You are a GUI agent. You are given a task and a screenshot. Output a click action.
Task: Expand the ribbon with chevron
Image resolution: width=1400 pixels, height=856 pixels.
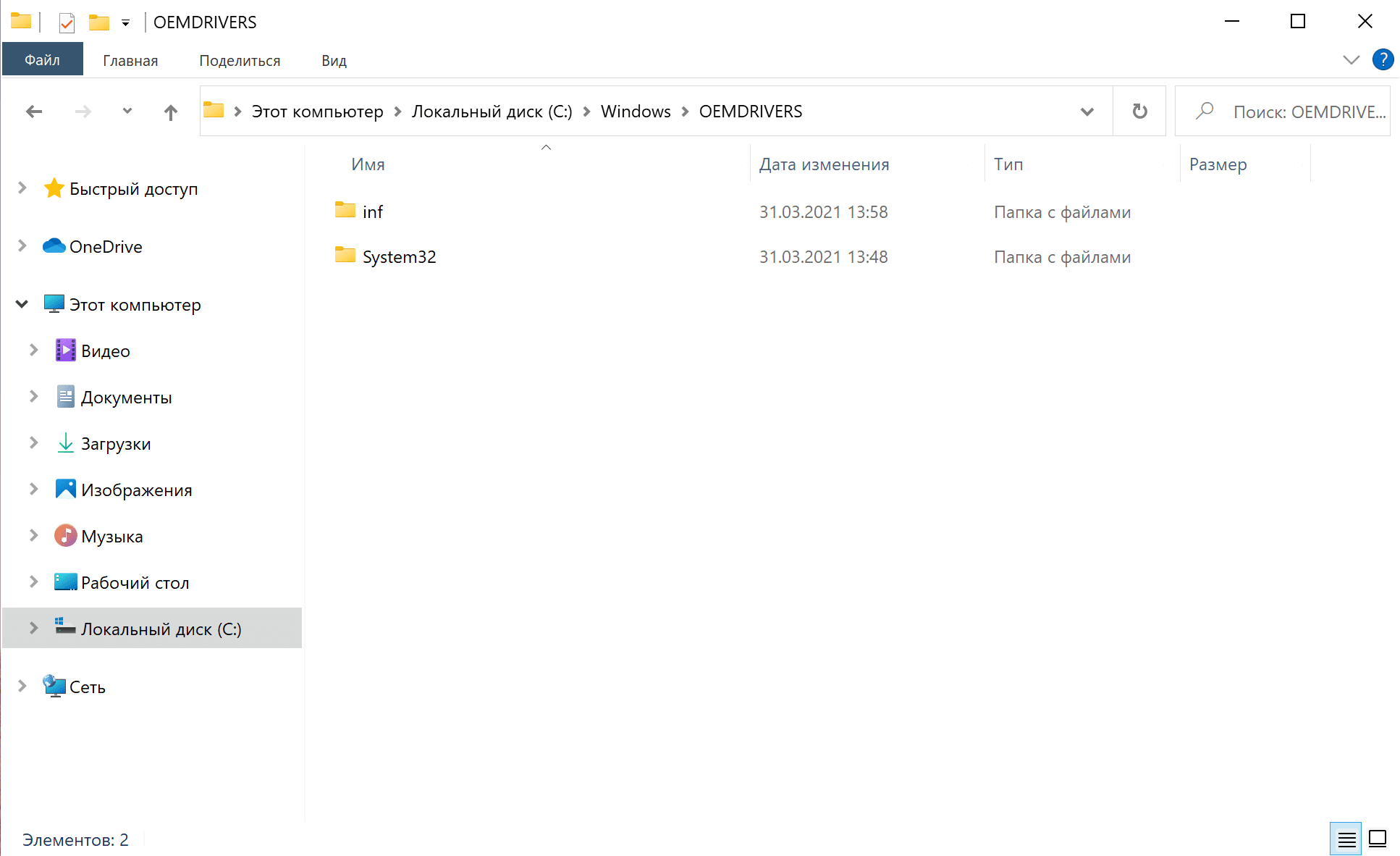1351,60
